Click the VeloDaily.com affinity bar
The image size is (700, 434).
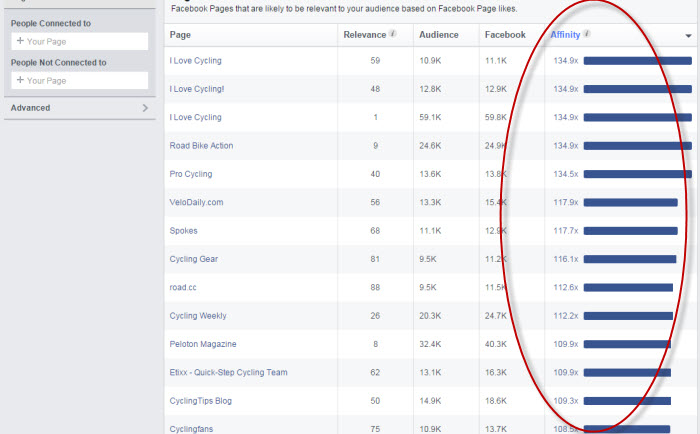[630, 203]
